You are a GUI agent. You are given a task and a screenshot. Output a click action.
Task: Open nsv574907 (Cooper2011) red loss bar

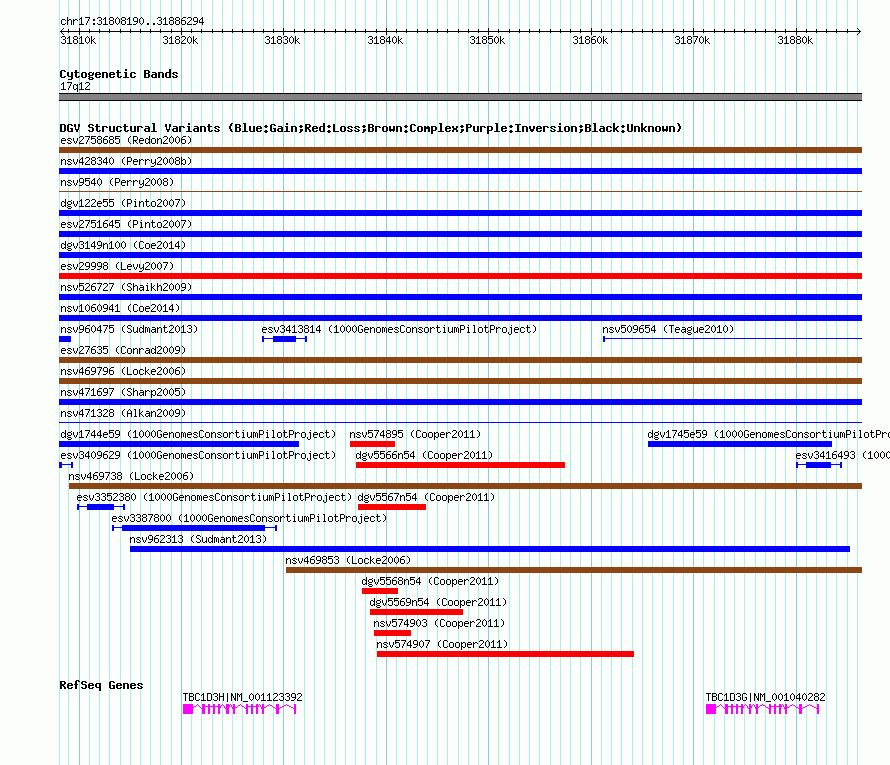(x=505, y=654)
